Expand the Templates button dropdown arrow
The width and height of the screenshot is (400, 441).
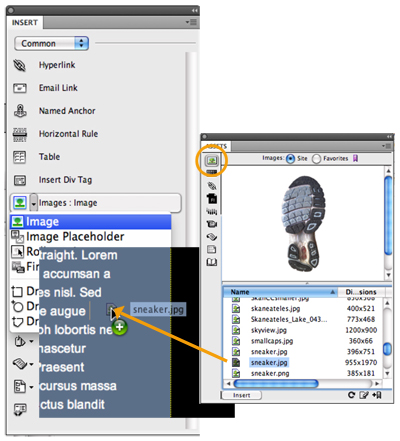31,387
